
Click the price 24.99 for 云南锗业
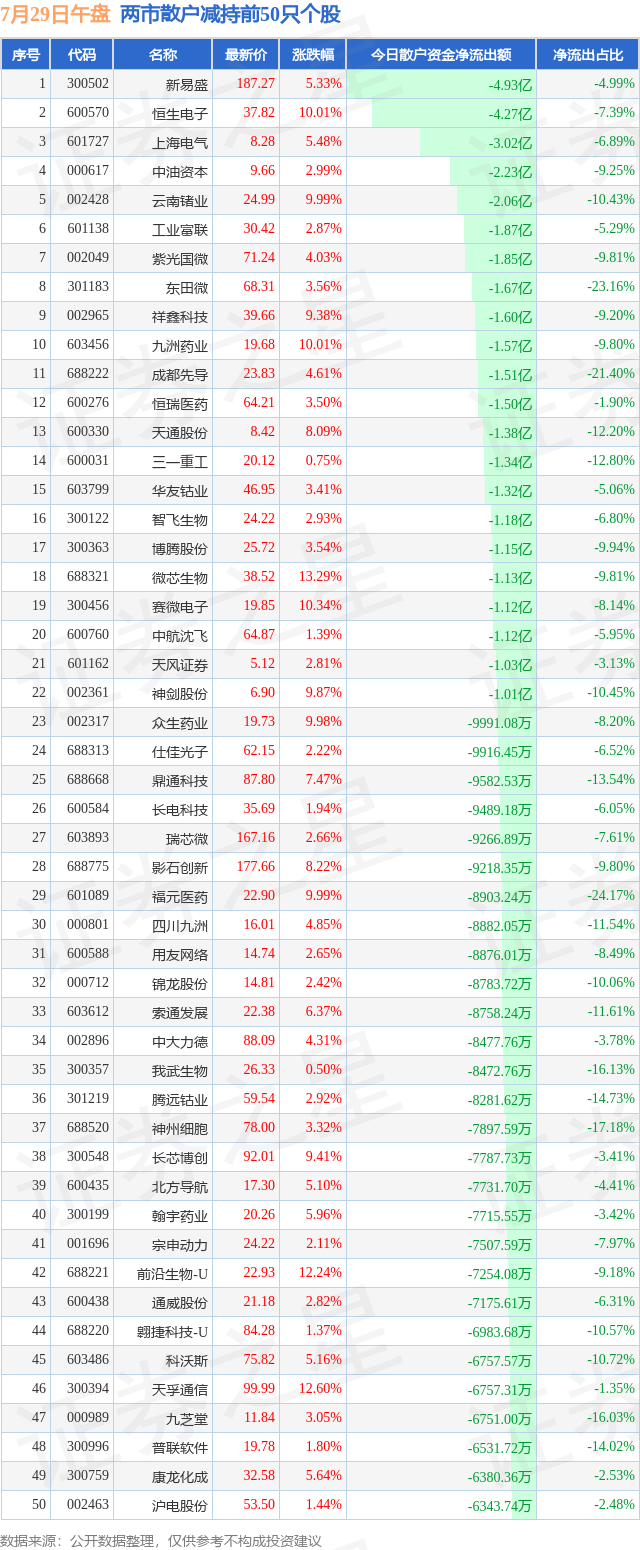258,200
